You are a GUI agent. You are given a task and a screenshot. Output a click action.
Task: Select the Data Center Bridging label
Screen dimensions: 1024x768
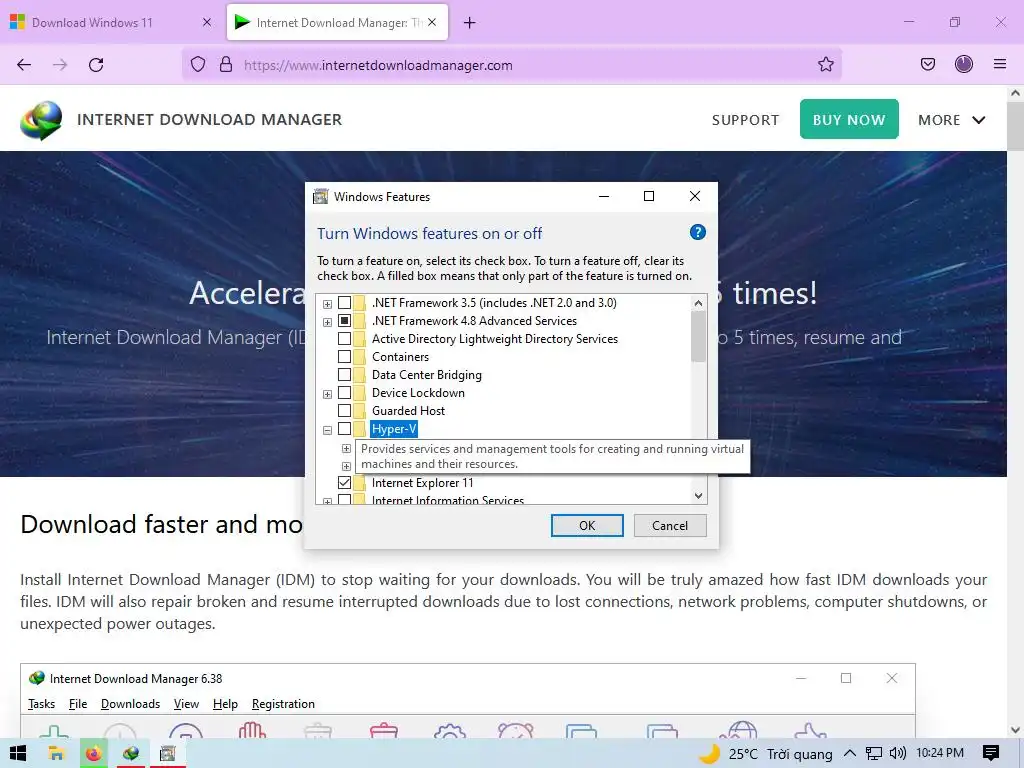coord(426,375)
